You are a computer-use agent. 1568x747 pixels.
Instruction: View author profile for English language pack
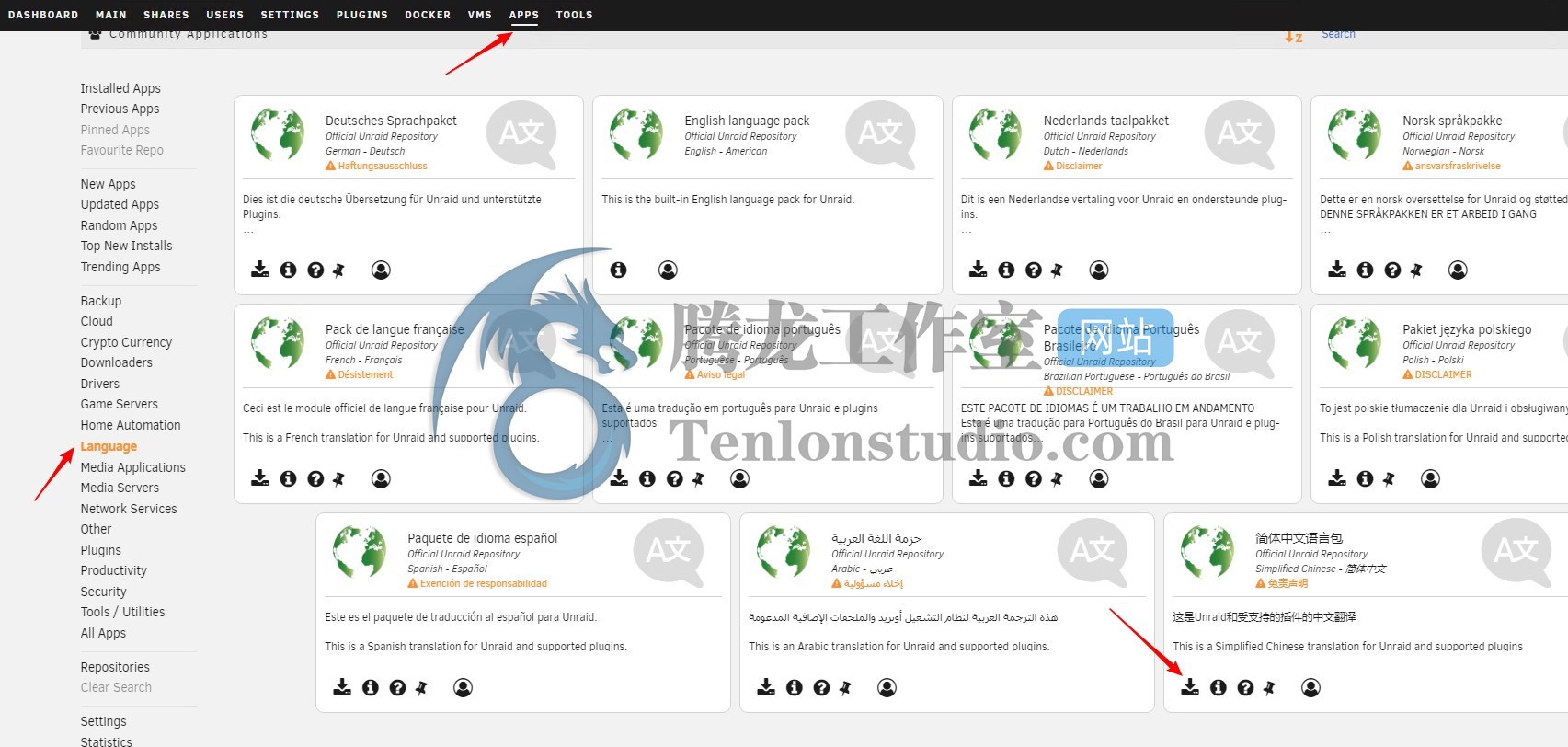[668, 270]
